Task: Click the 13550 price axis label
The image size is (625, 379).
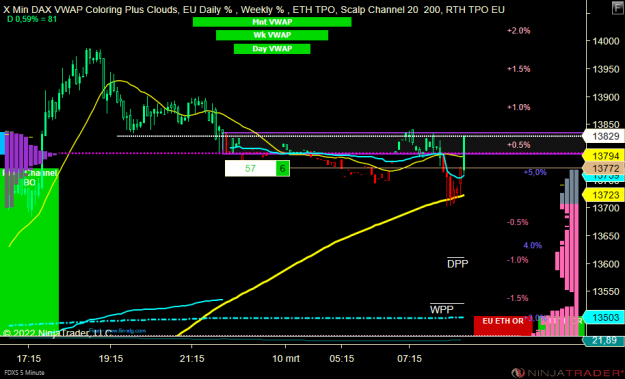Action: 606,291
